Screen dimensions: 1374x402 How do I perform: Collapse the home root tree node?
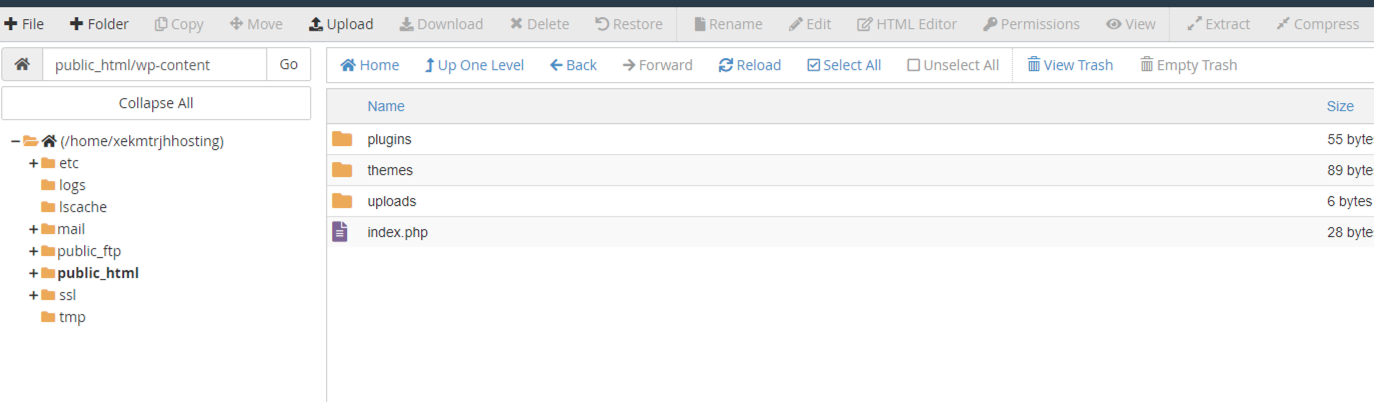click(x=15, y=141)
